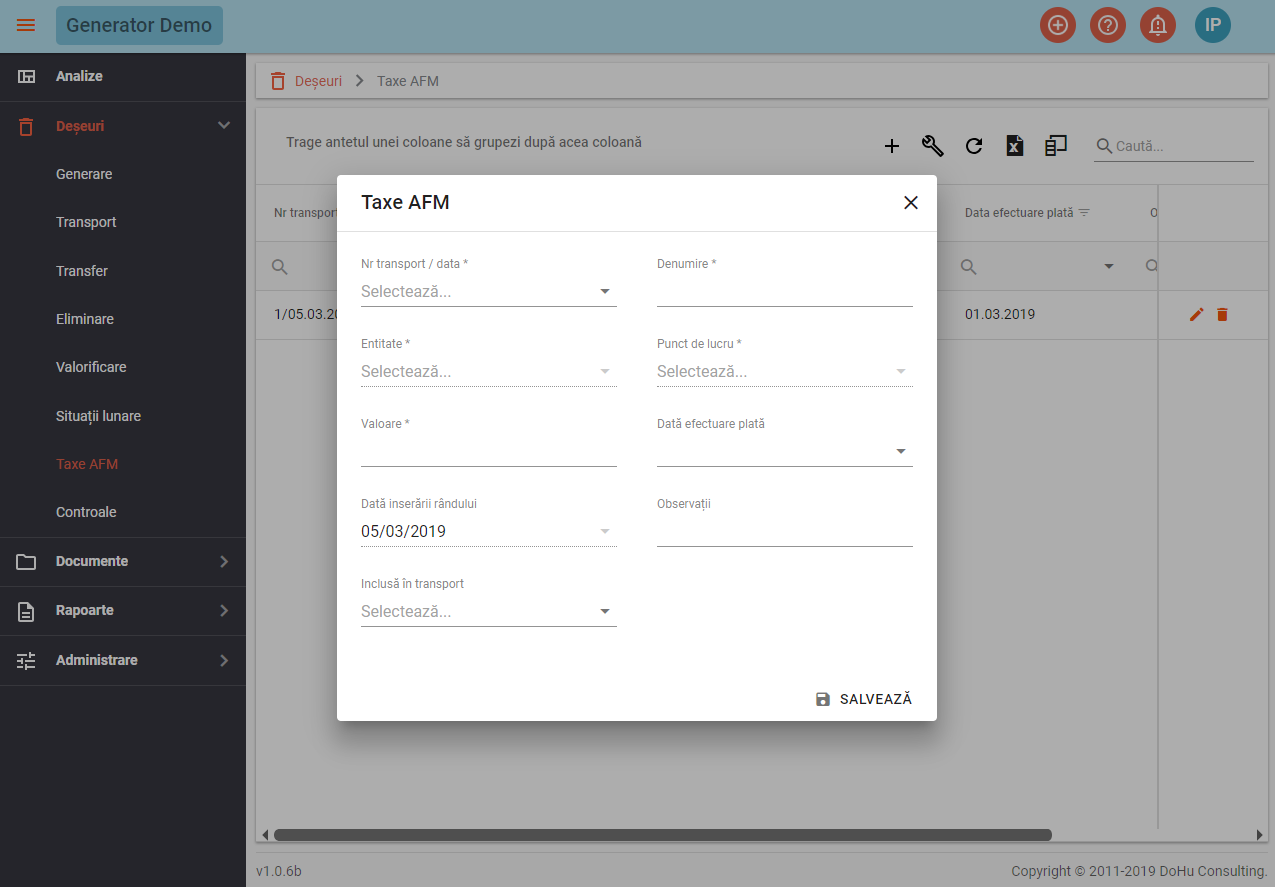Expand the Documente section chevron

pos(224,561)
